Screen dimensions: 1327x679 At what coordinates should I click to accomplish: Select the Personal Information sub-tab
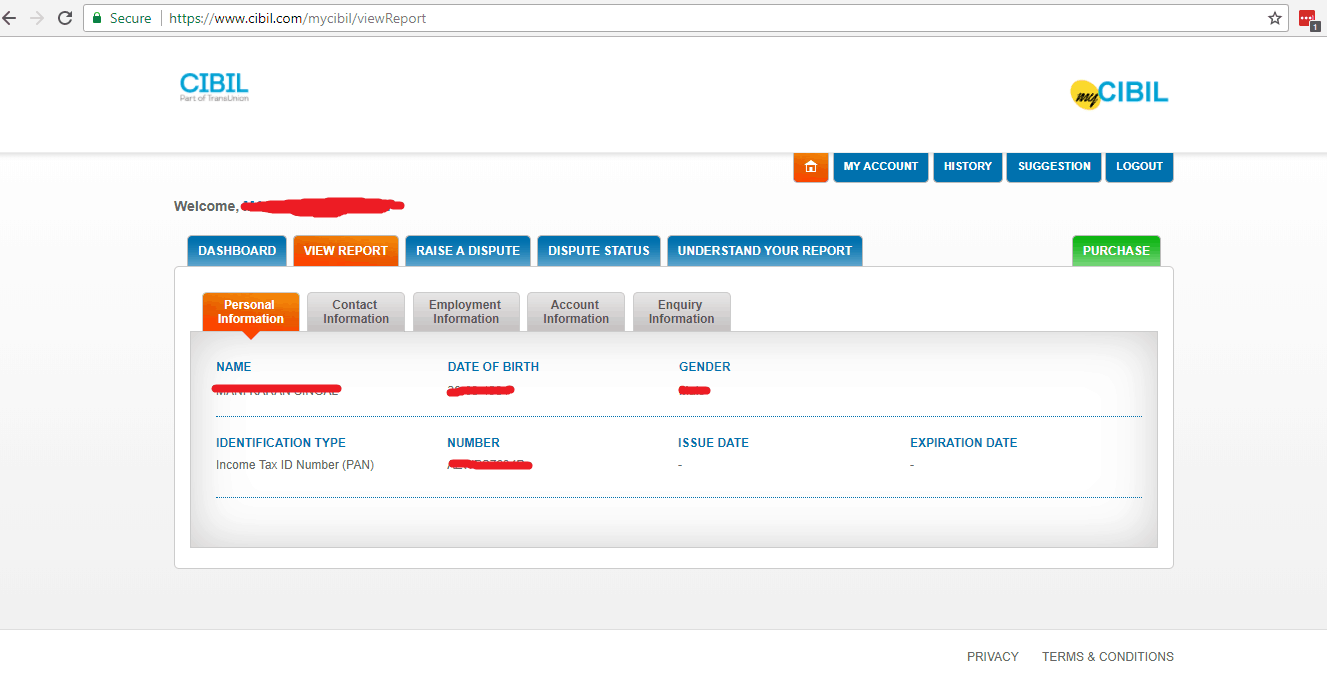pos(251,312)
